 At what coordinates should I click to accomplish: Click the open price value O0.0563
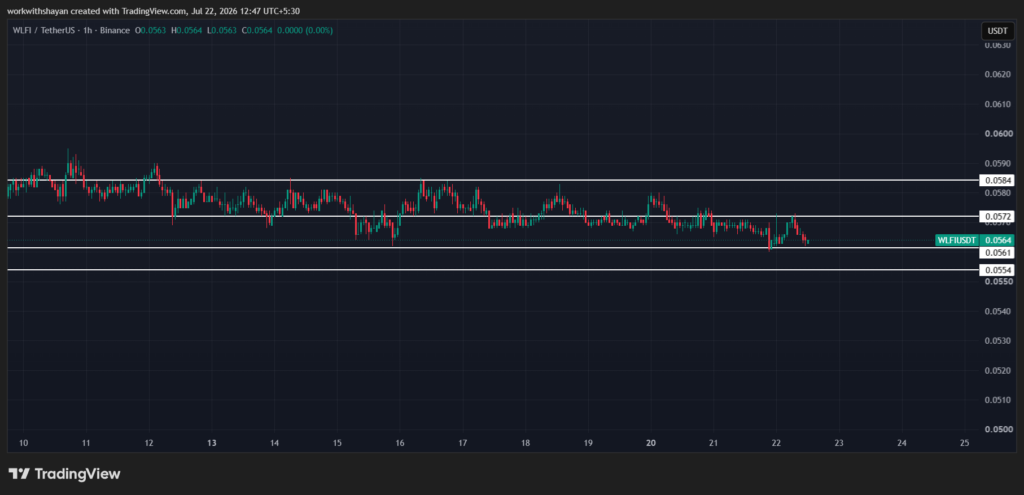(x=151, y=30)
